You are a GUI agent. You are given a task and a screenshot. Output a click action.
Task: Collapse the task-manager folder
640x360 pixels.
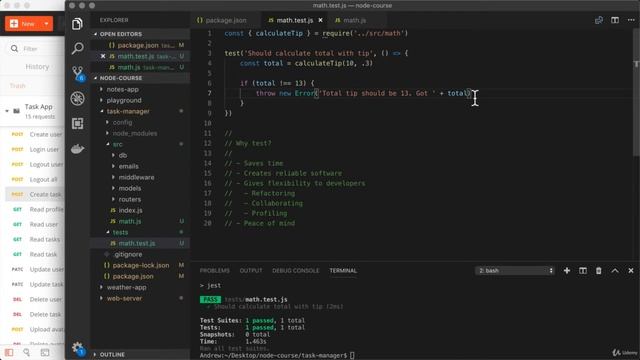click(128, 111)
